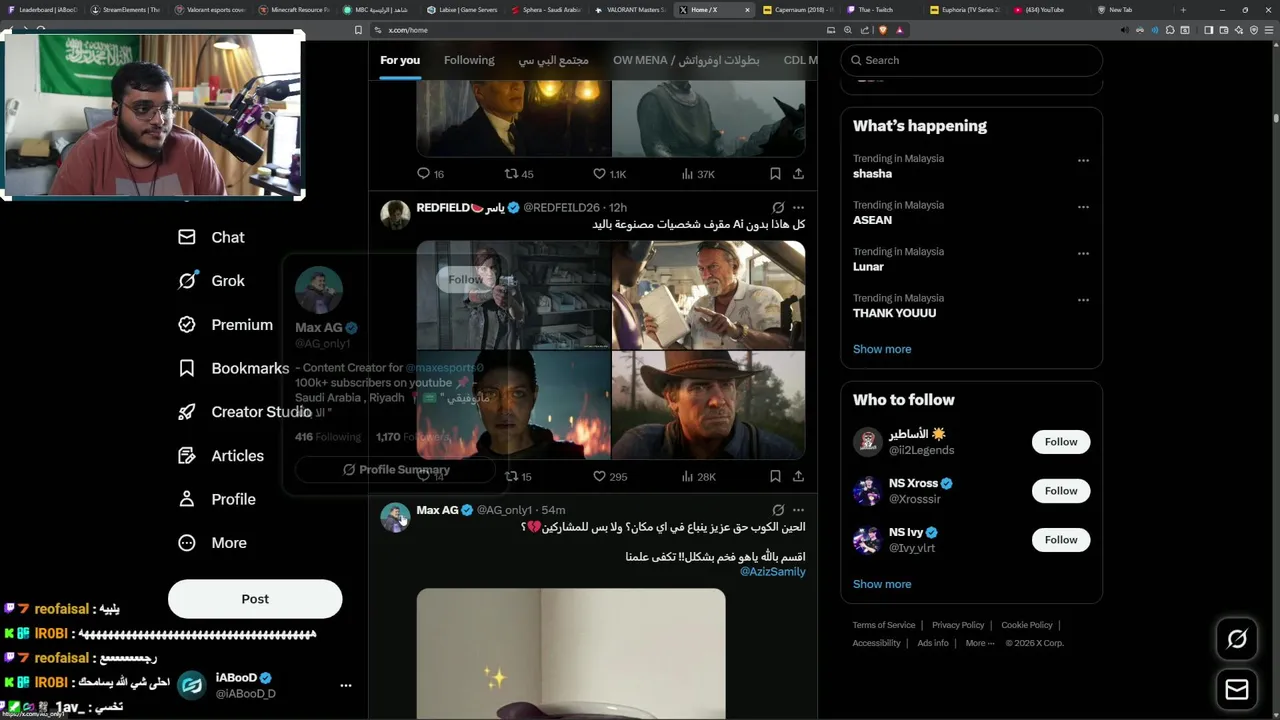Like the REDFIELD post with 295 likes
The height and width of the screenshot is (720, 1280).
610,476
